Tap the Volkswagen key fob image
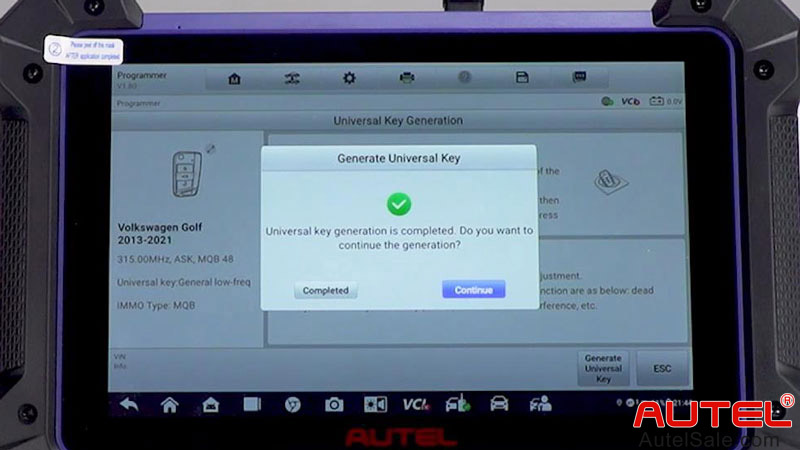The height and width of the screenshot is (450, 800). click(x=186, y=174)
